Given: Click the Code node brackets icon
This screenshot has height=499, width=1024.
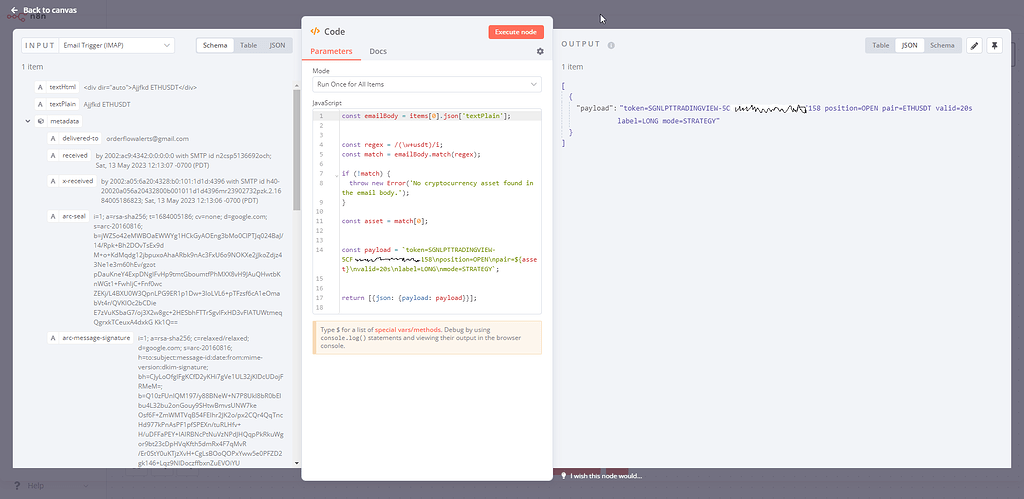Looking at the screenshot, I should click(x=316, y=32).
